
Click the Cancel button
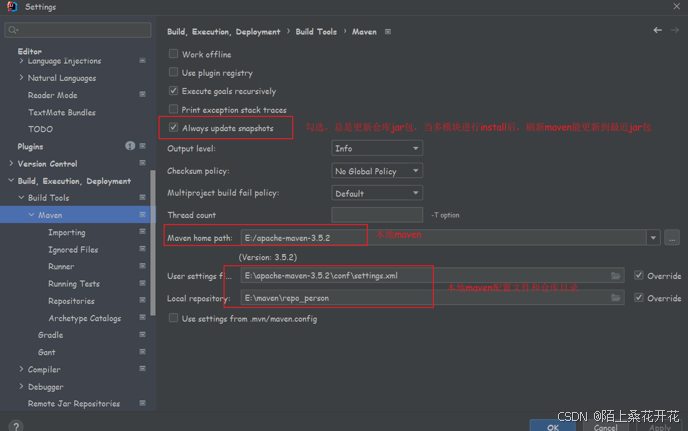click(x=606, y=427)
